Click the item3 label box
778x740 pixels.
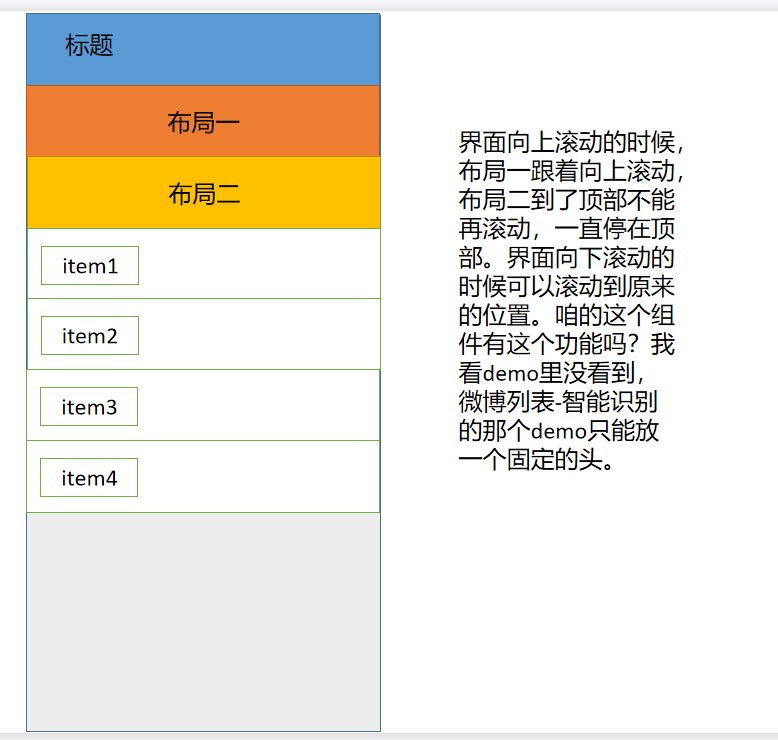(89, 406)
